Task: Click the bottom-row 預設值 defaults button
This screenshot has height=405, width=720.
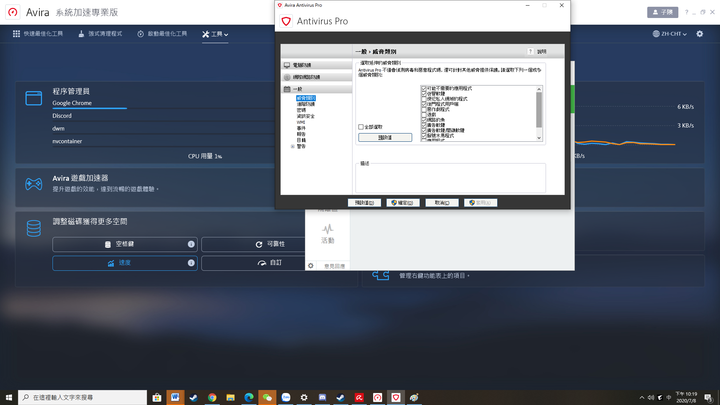Action: pyautogui.click(x=364, y=202)
